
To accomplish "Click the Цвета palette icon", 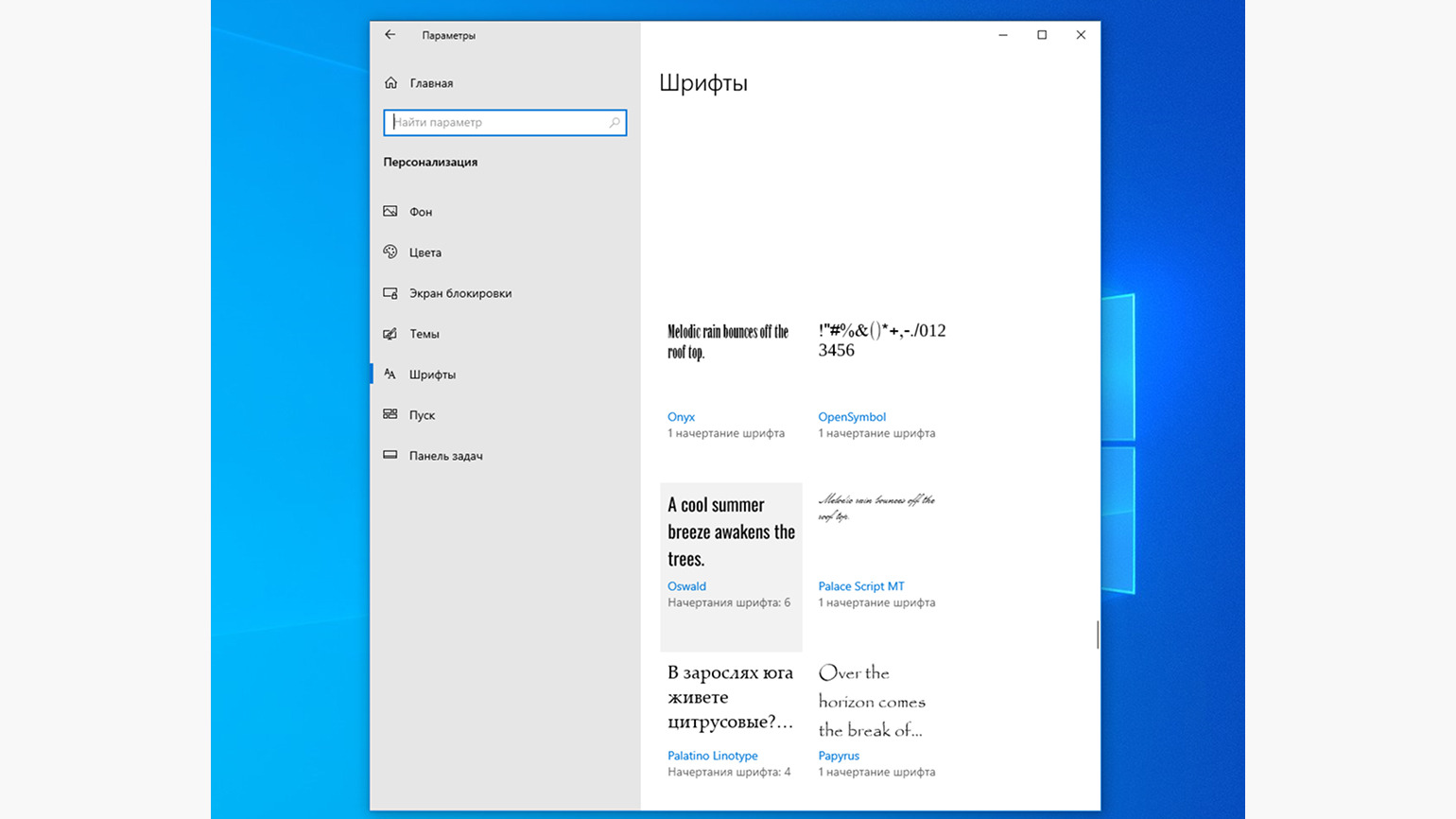I will tap(390, 253).
